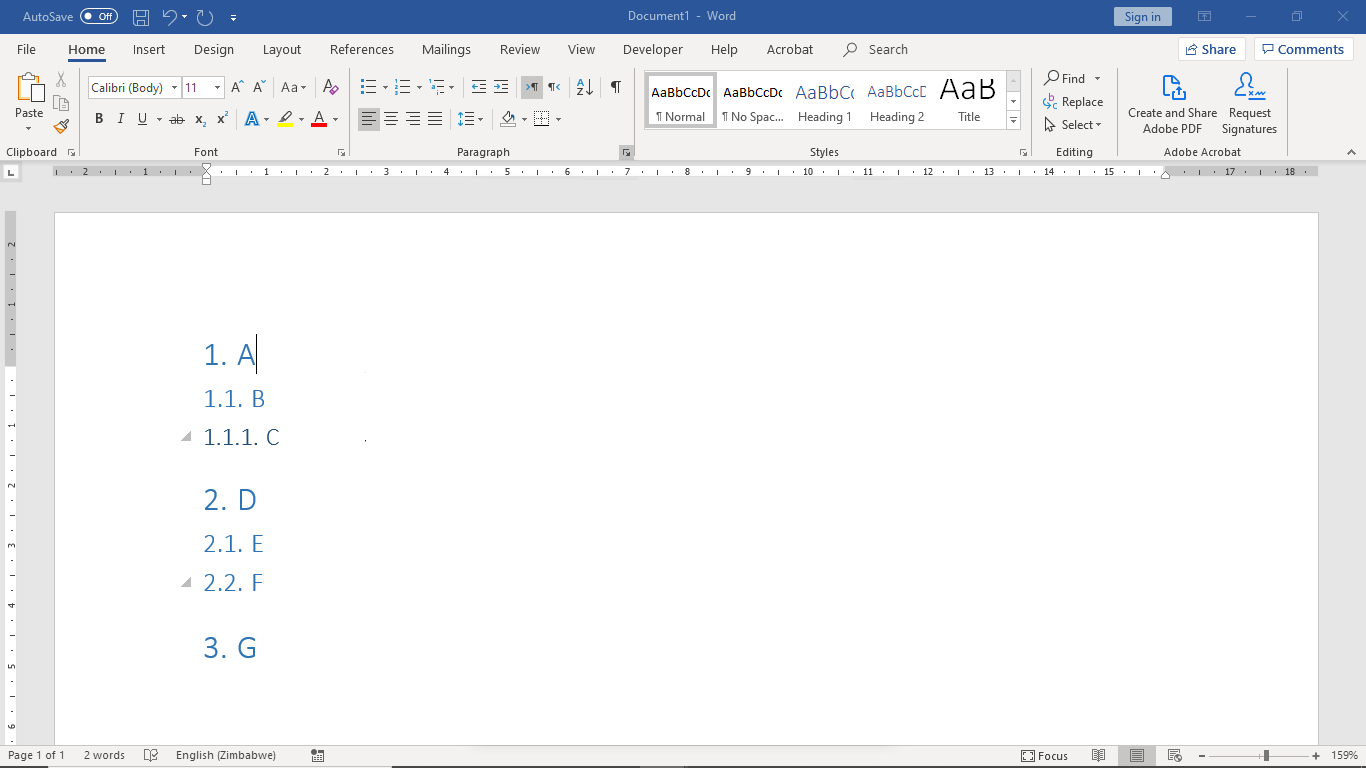The height and width of the screenshot is (768, 1366).
Task: Align text to the right
Action: [413, 119]
